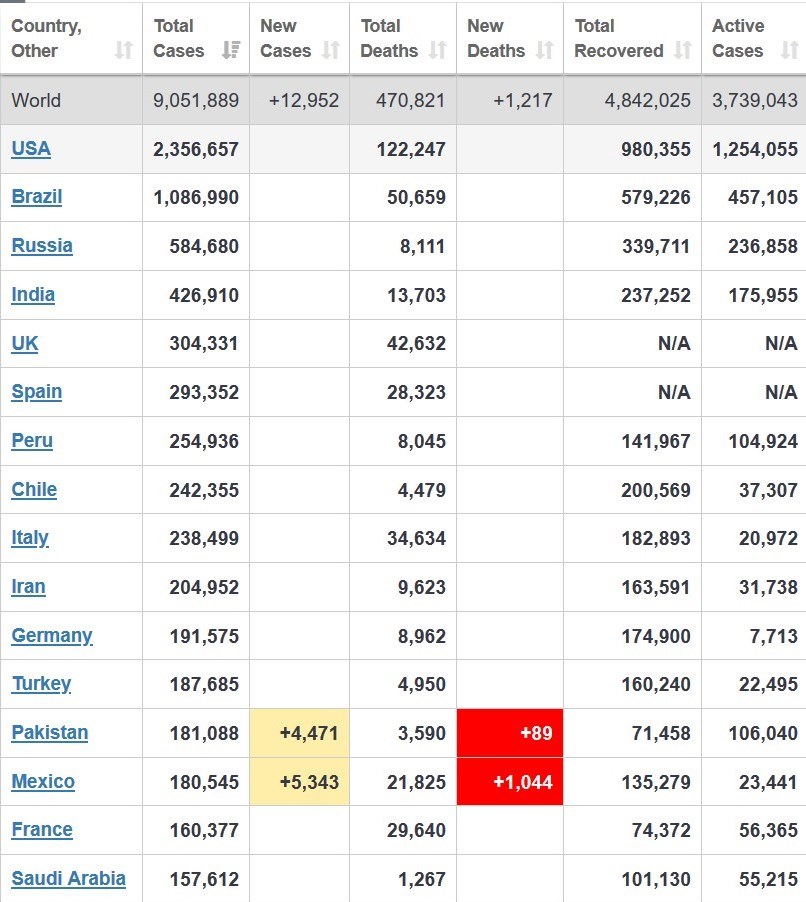
Task: Click the Total Deaths sort arrows
Action: 438,50
